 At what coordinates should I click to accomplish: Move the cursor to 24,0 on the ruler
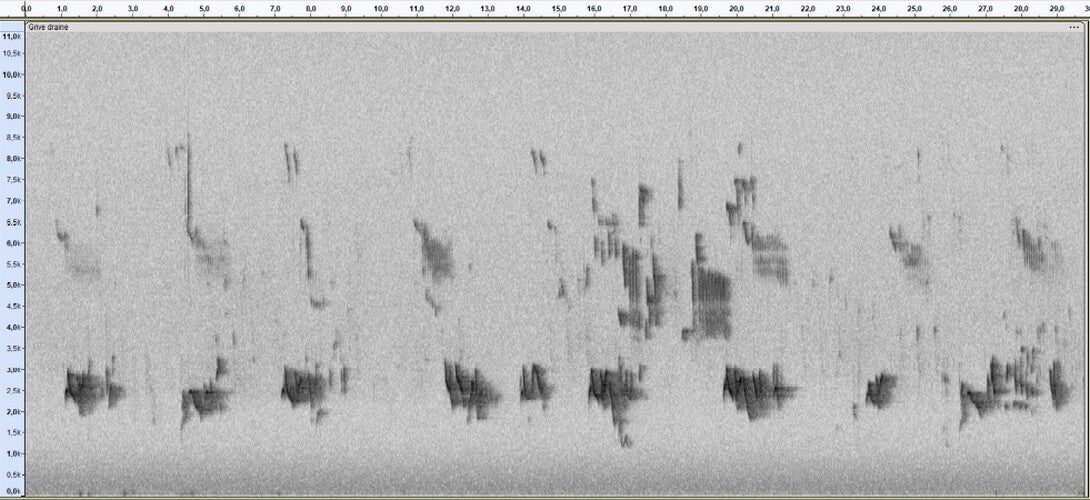(x=879, y=9)
